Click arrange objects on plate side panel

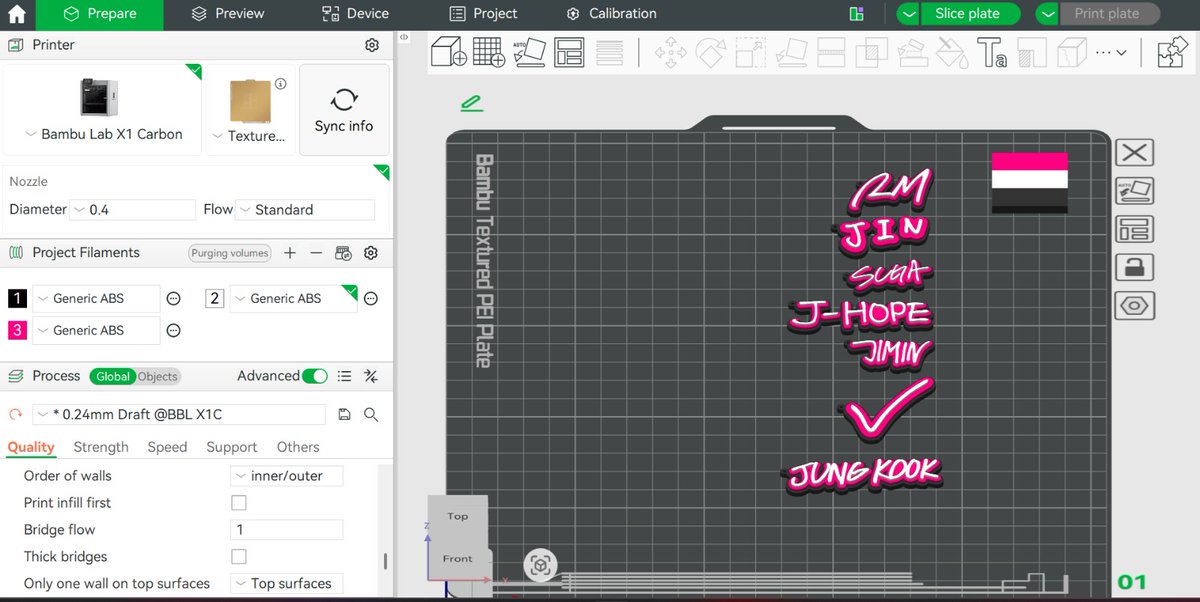tap(1134, 229)
